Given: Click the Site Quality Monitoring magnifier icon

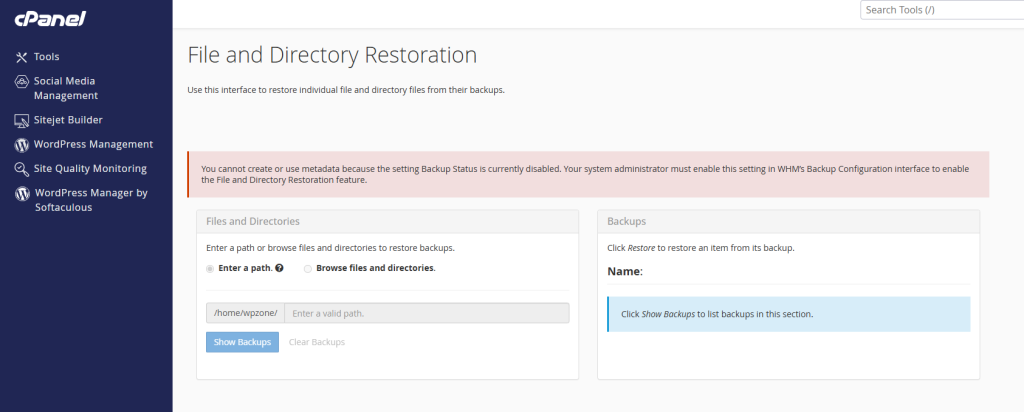Looking at the screenshot, I should pyautogui.click(x=22, y=169).
